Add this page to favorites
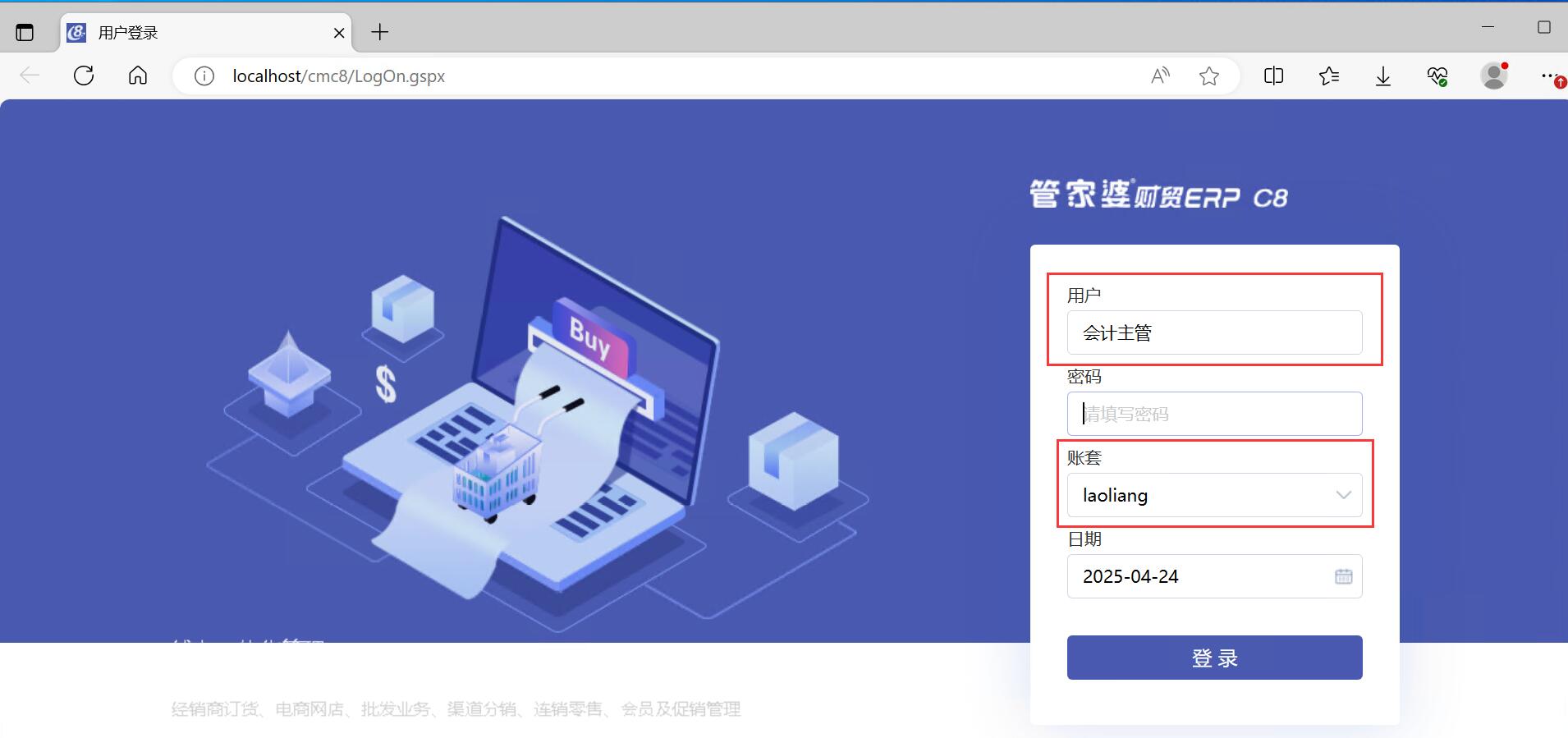This screenshot has height=738, width=1568. click(1208, 76)
